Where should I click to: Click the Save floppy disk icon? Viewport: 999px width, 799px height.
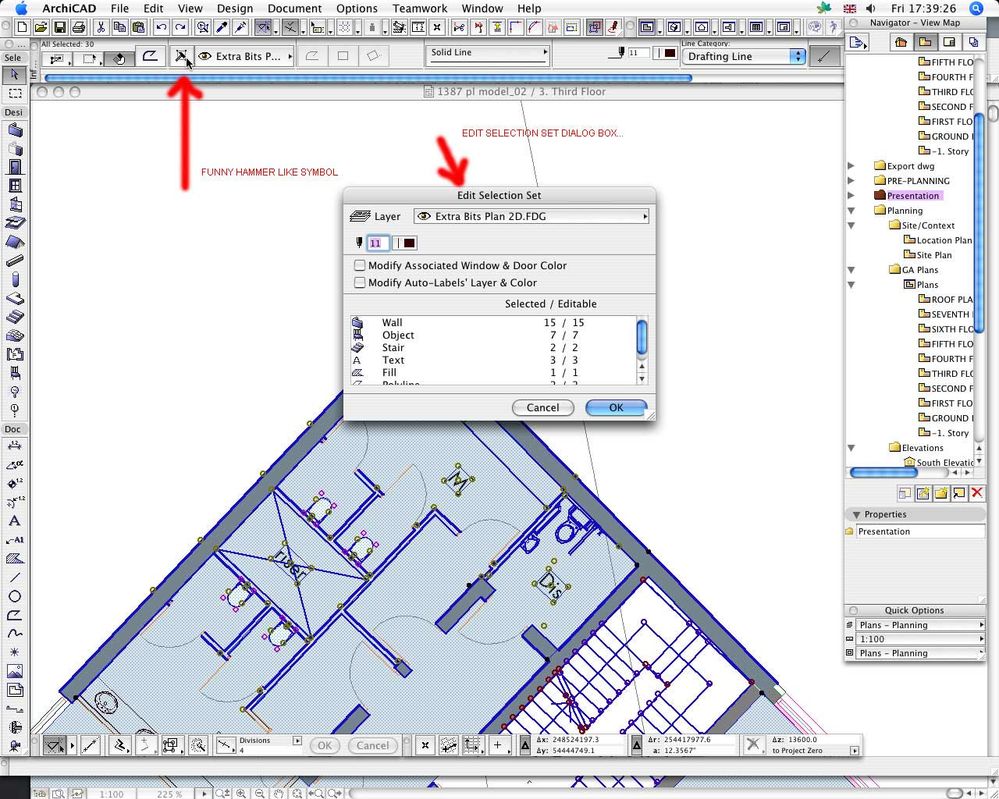[x=60, y=27]
